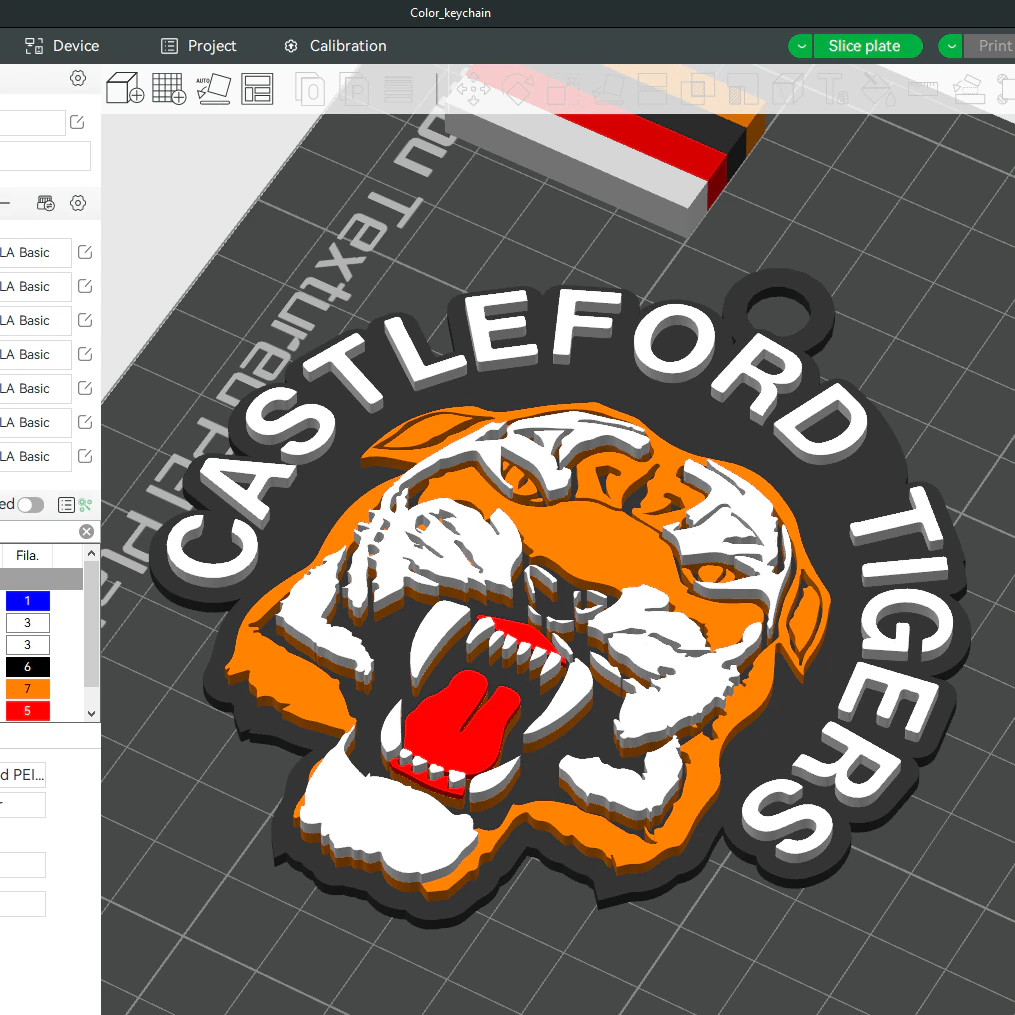Click the process settings list icon

(66, 505)
